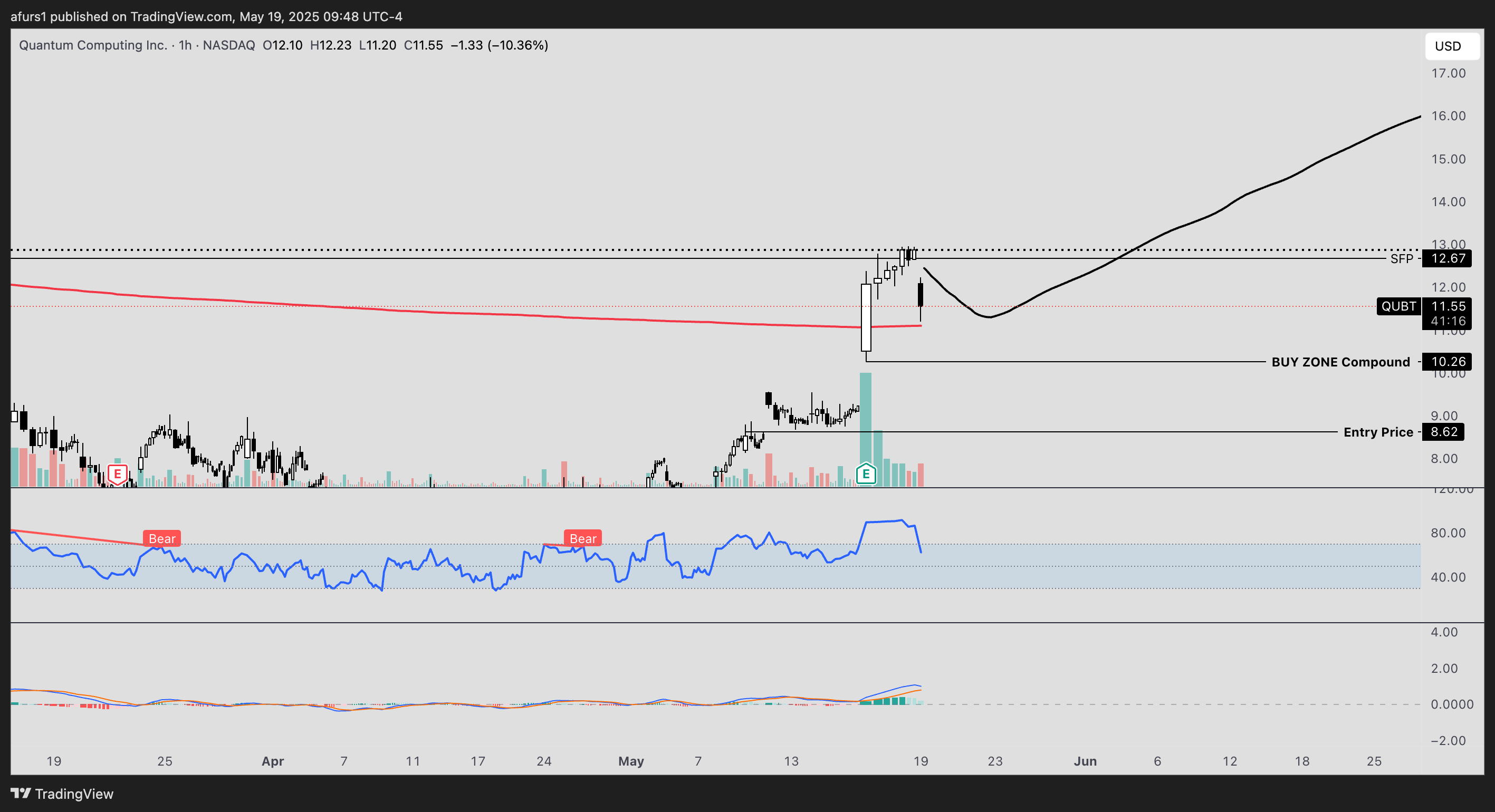The image size is (1495, 812).
Task: Select the SFP 12.67 price label
Action: pos(1402,259)
